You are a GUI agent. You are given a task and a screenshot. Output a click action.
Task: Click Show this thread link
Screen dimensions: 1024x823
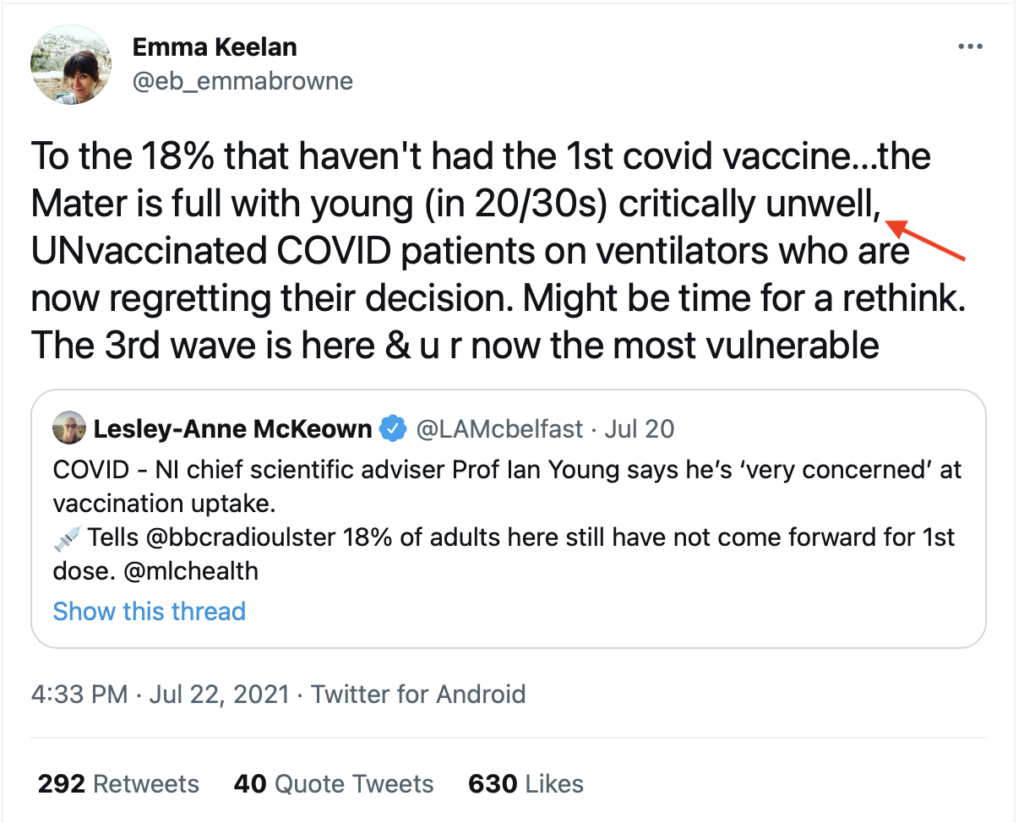[x=149, y=611]
